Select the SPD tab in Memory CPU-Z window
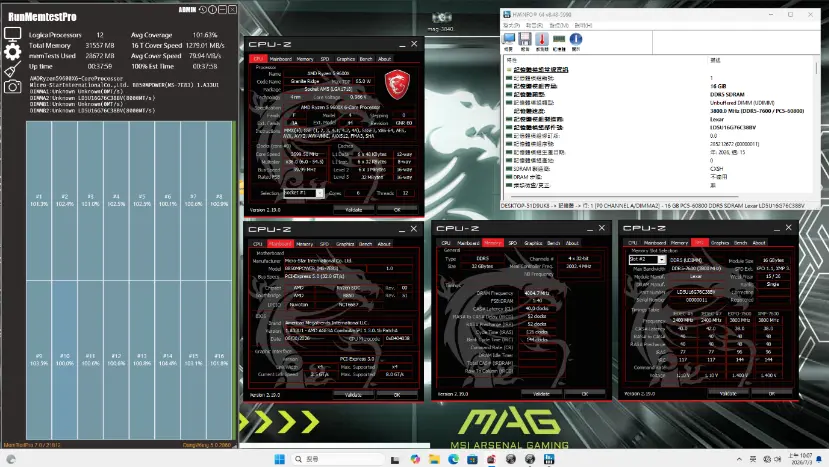The image size is (829, 467). click(512, 243)
